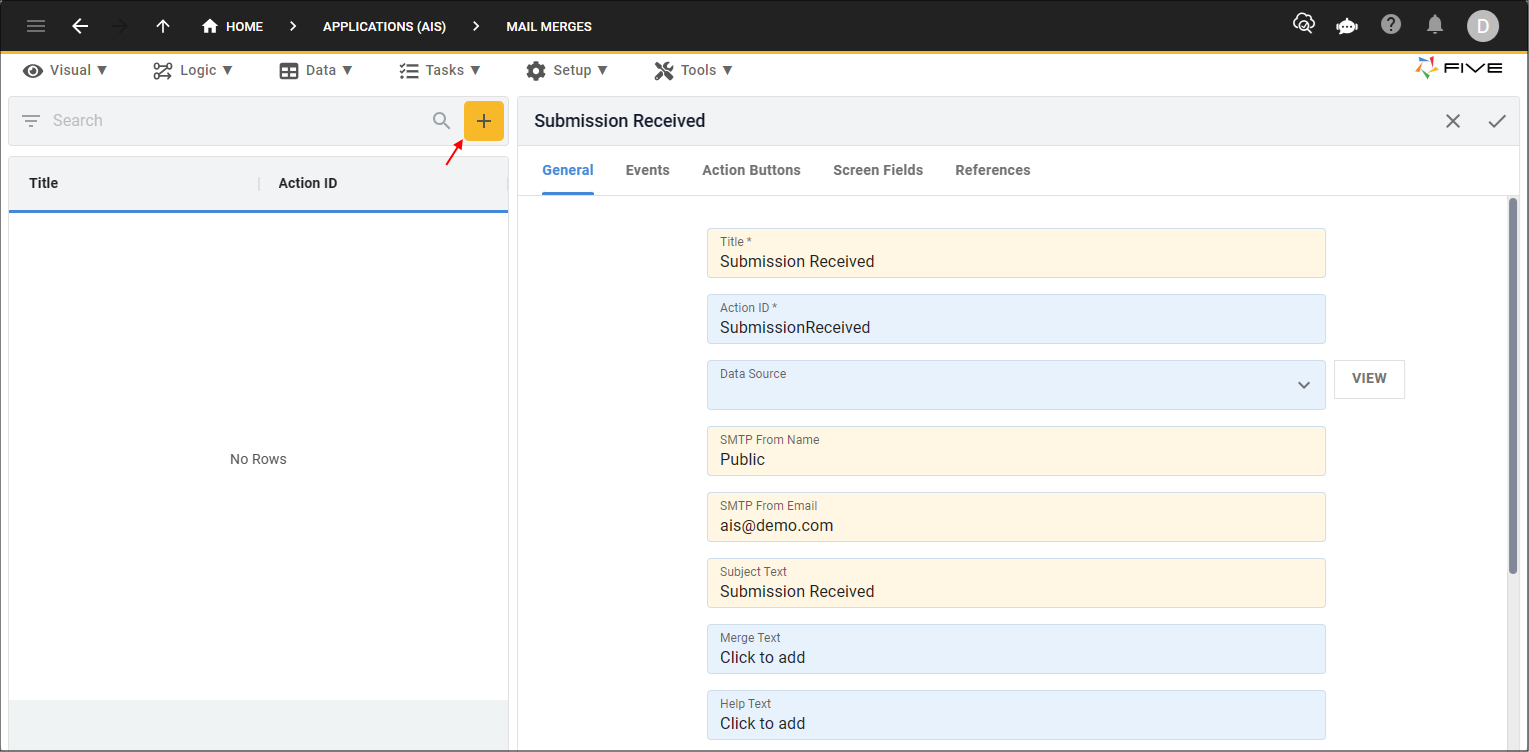This screenshot has height=752, width=1529.
Task: Switch to the Action Buttons tab
Action: click(751, 170)
